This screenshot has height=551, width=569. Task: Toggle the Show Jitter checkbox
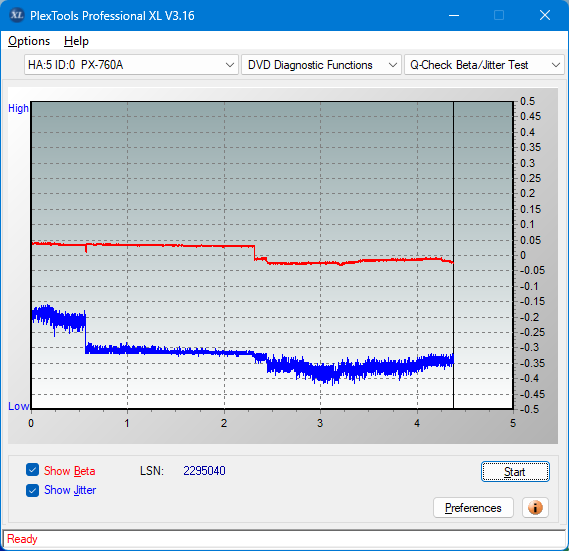pyautogui.click(x=32, y=490)
